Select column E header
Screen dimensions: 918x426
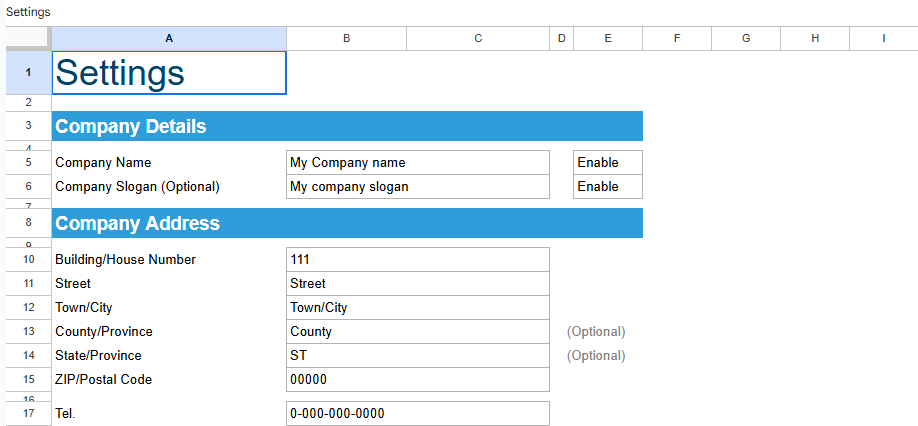coord(607,38)
